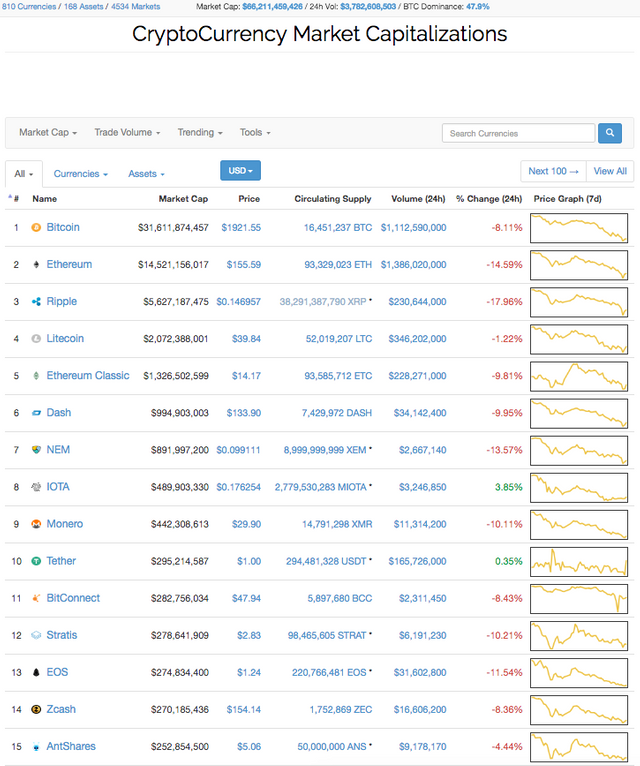Click Litecoin price $39.84

click(246, 339)
